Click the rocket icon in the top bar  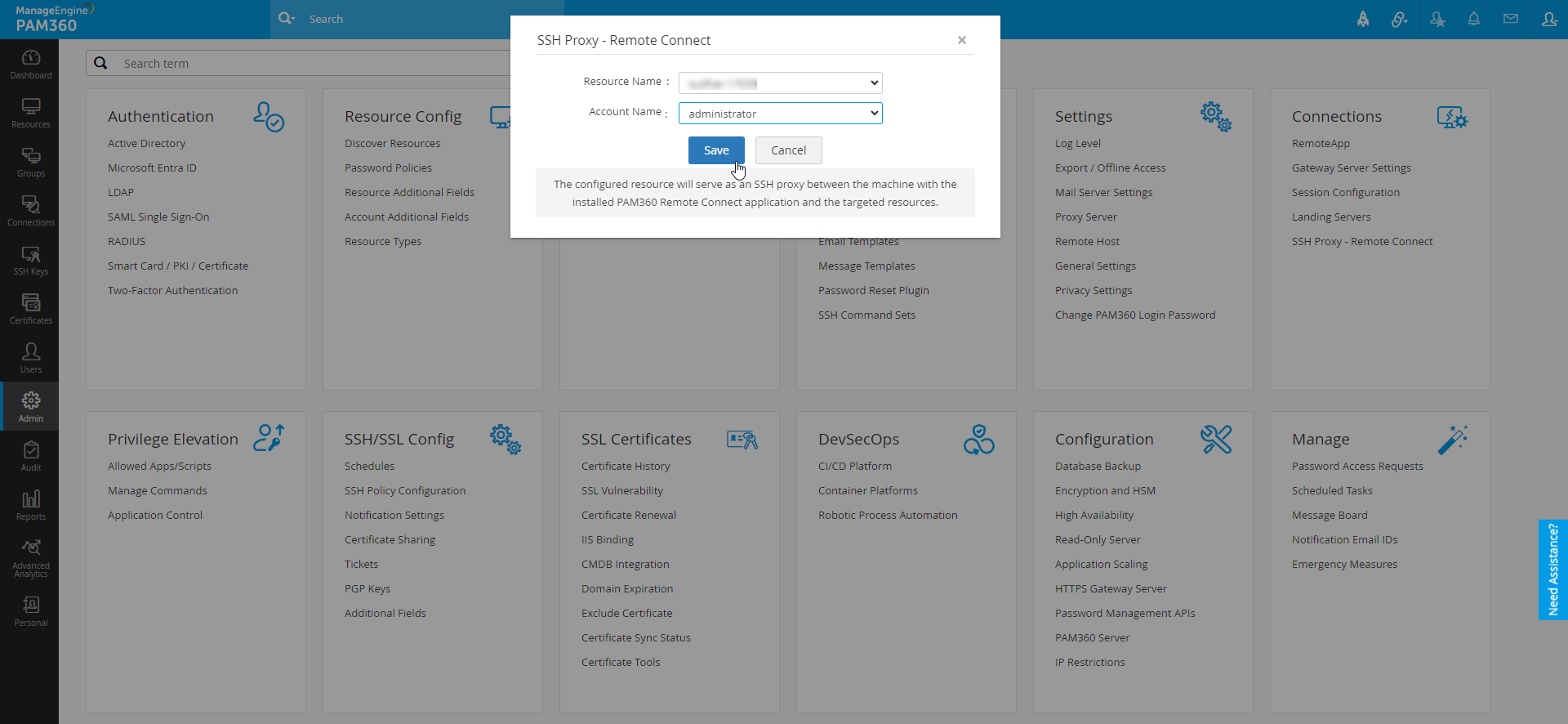click(x=1363, y=19)
